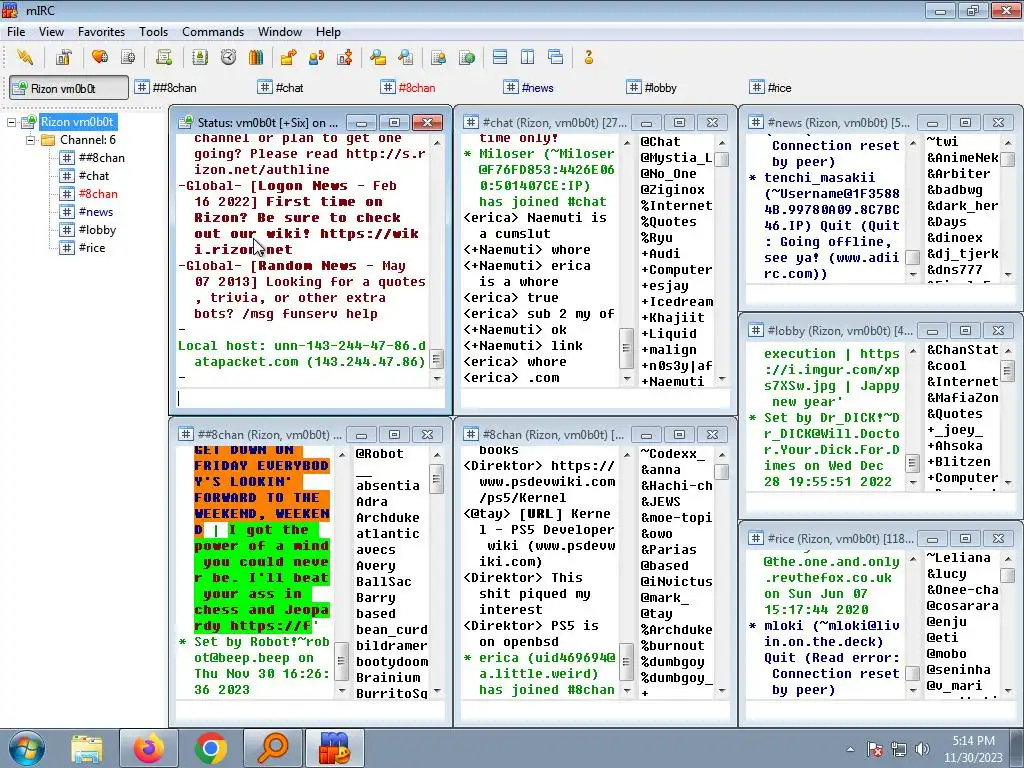Open the Channels list toolbar icon
The height and width of the screenshot is (768, 1024).
pos(128,57)
